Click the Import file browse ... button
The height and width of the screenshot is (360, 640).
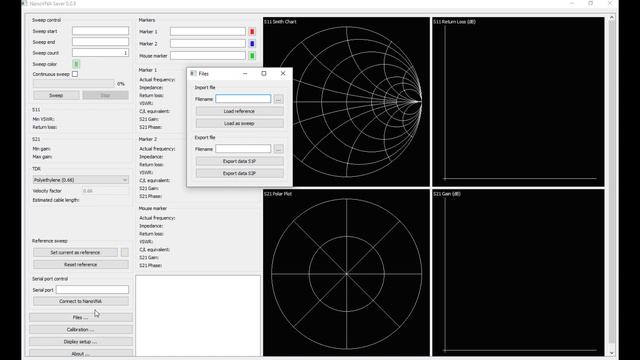(278, 99)
